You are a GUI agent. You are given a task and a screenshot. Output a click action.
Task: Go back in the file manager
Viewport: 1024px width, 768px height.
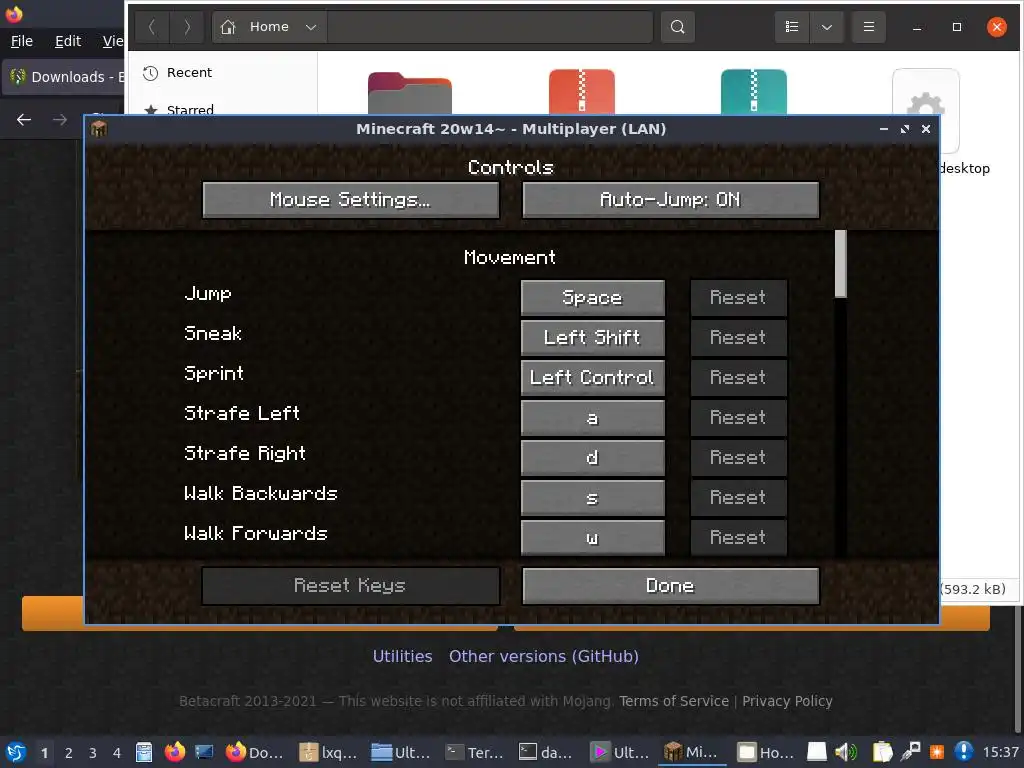(152, 27)
